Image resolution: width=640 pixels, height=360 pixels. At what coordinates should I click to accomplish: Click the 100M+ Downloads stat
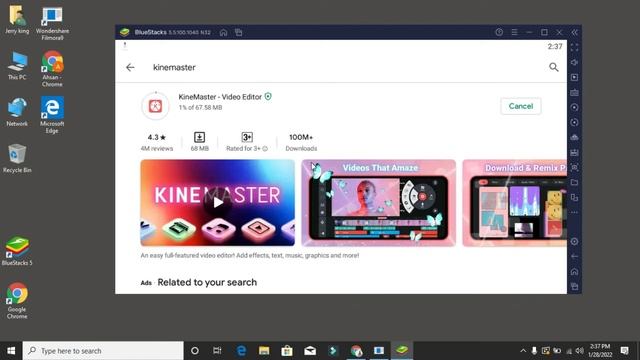301,142
